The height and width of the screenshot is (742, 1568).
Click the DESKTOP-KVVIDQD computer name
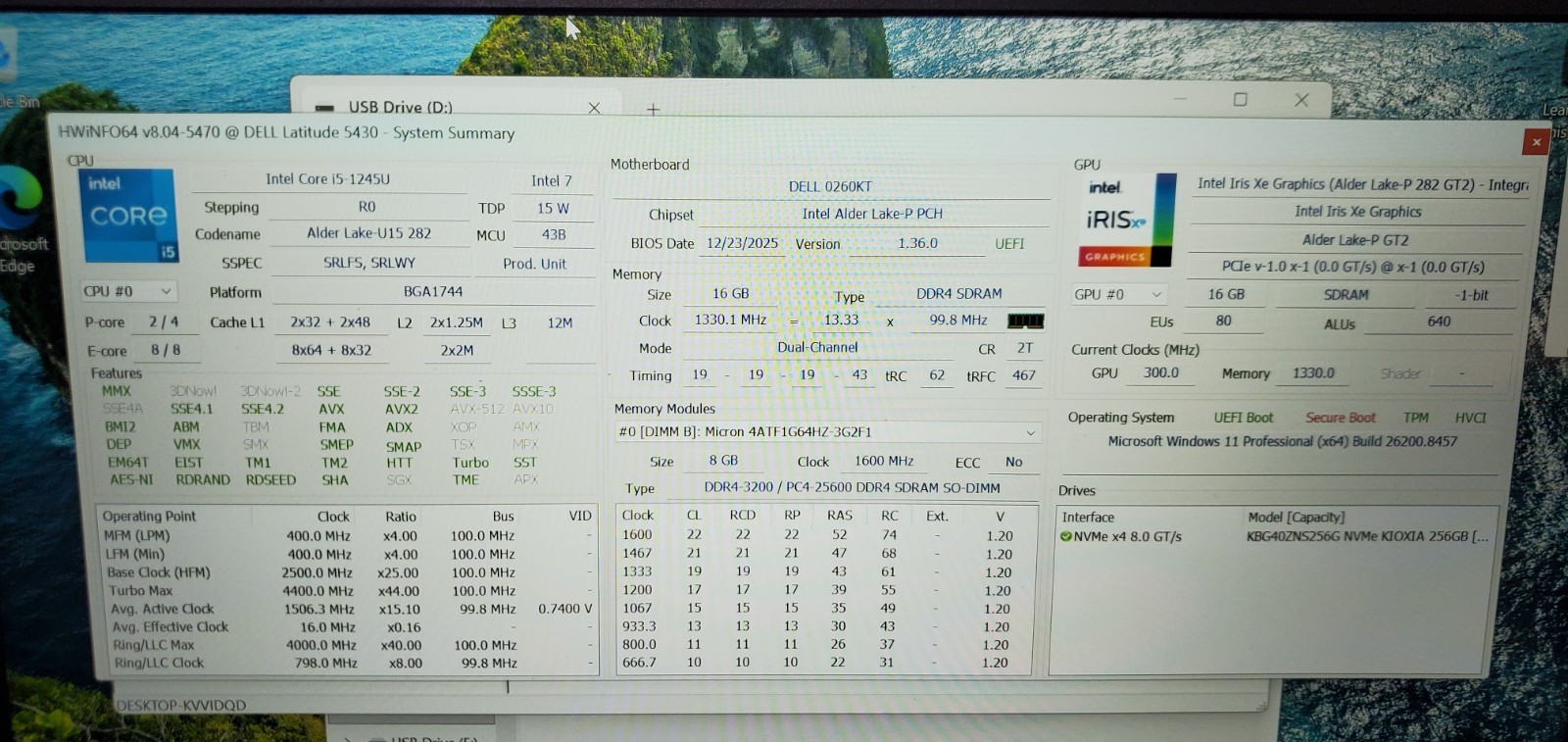(181, 705)
